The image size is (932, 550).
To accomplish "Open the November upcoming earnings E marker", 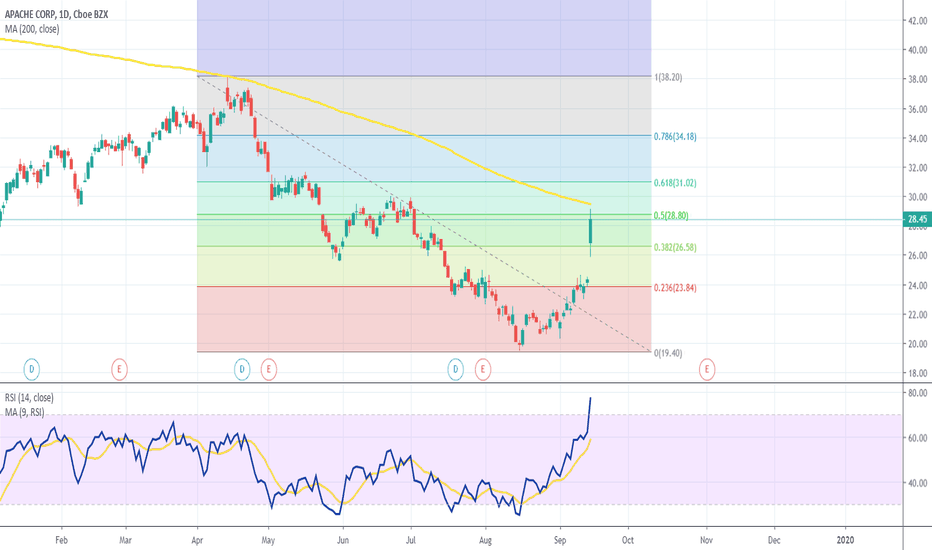I will [x=707, y=369].
